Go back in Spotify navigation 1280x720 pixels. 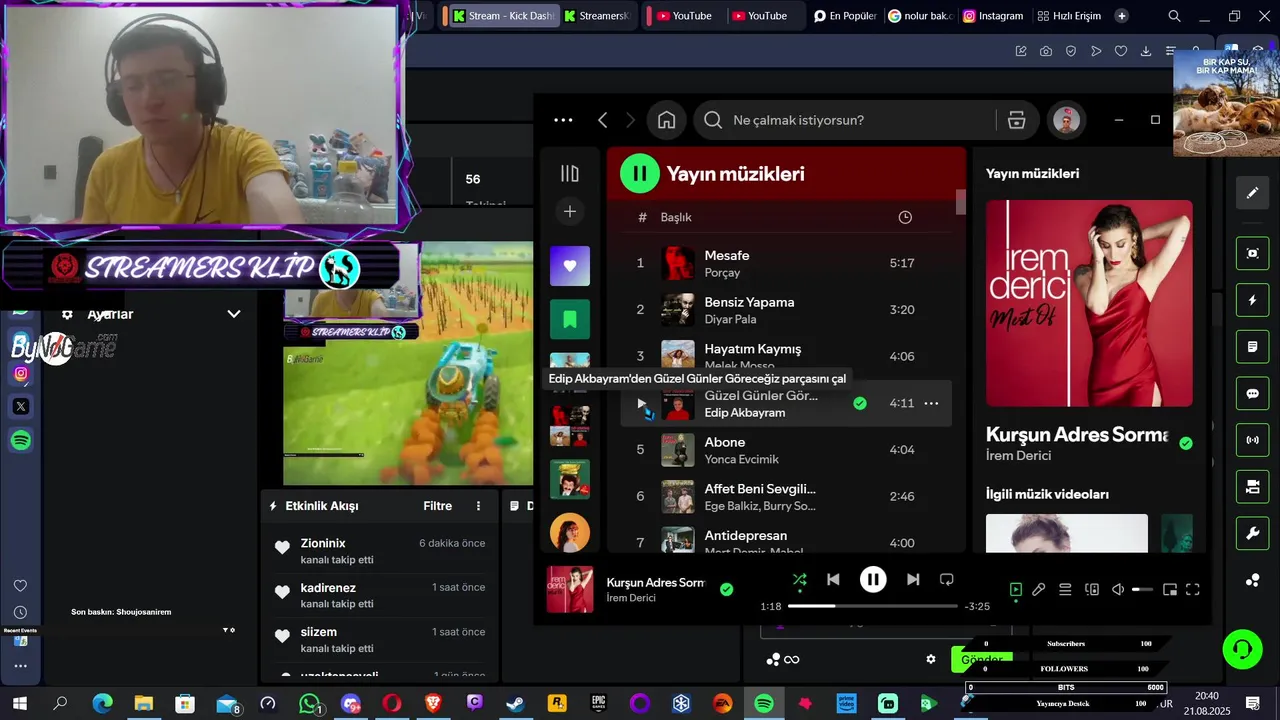(602, 120)
